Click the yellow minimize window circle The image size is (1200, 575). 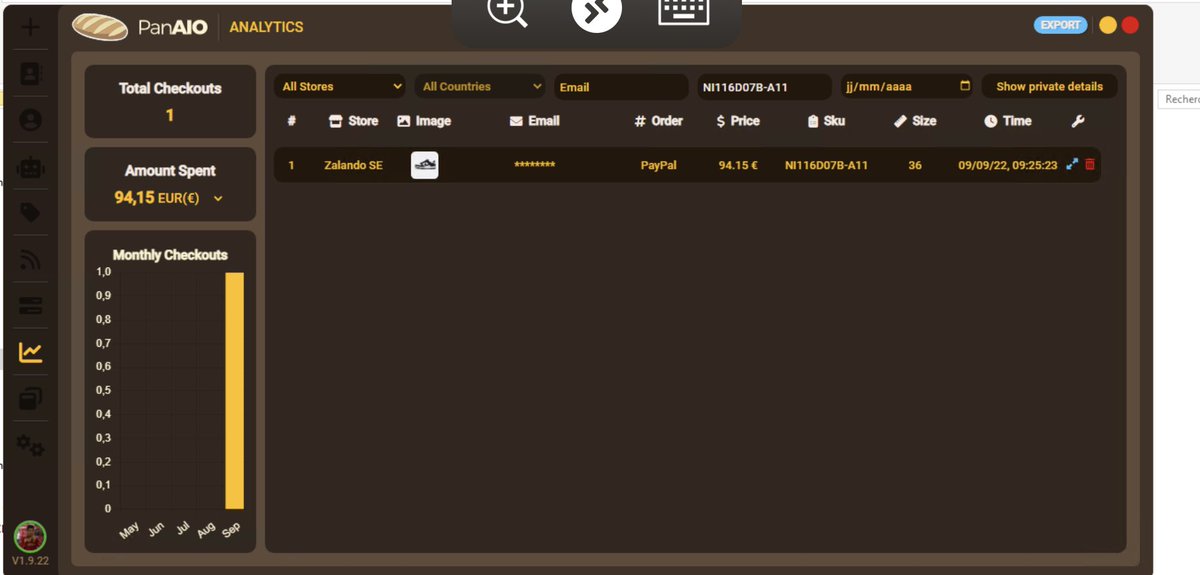[x=1108, y=26]
